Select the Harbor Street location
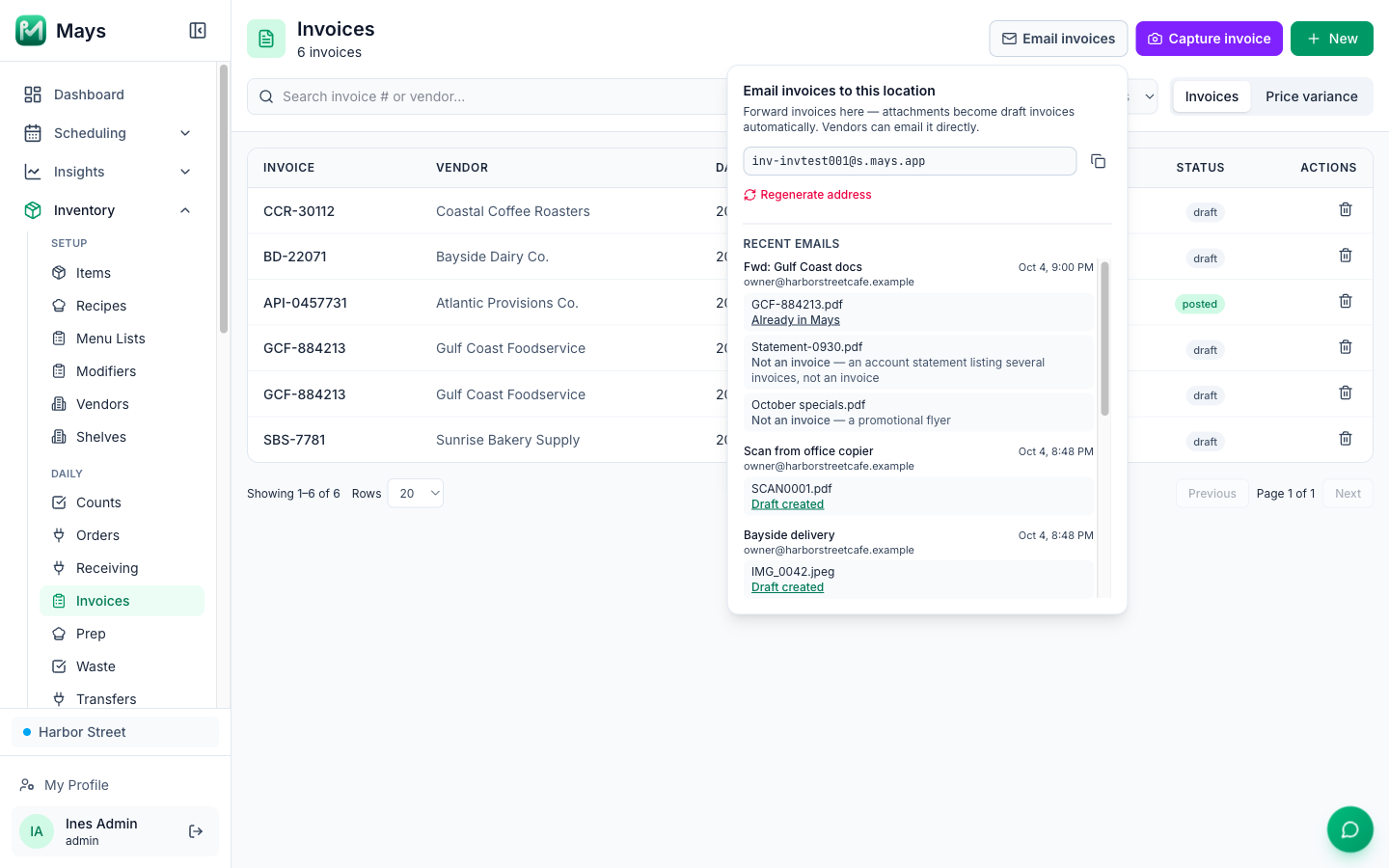Viewport: 1389px width, 868px height. (x=115, y=732)
